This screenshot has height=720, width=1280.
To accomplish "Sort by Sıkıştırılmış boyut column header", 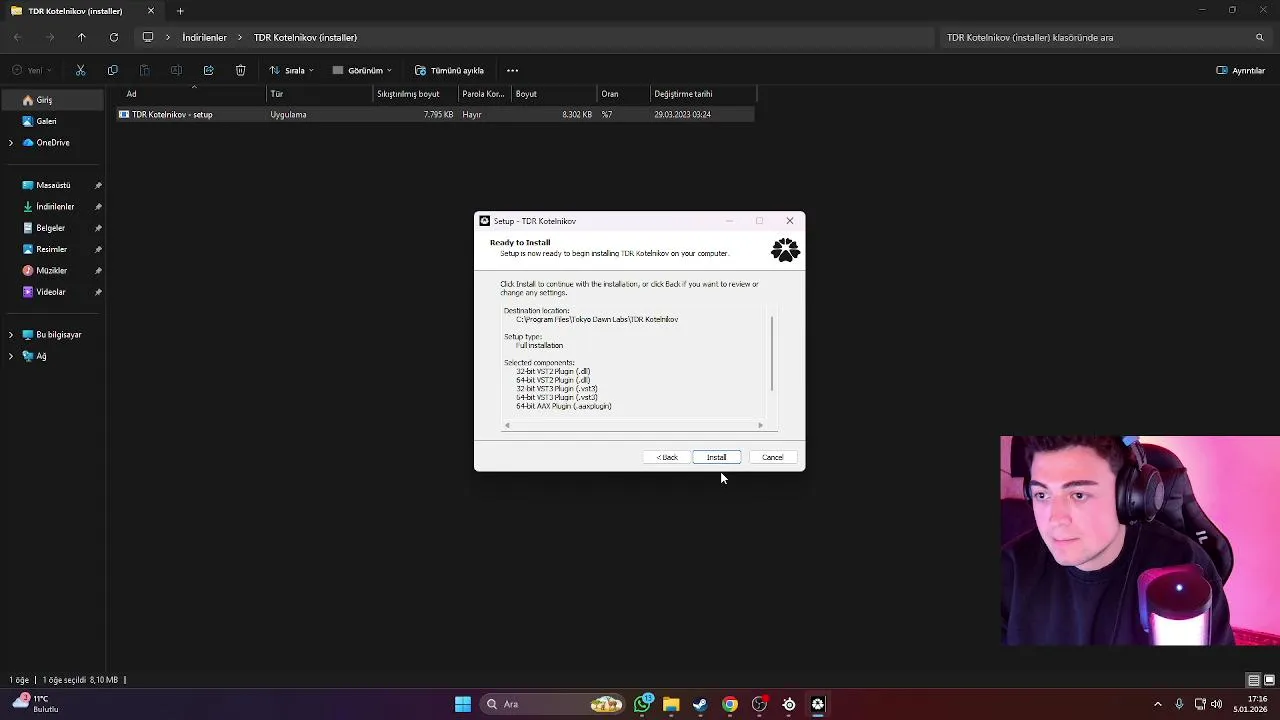I will click(415, 94).
